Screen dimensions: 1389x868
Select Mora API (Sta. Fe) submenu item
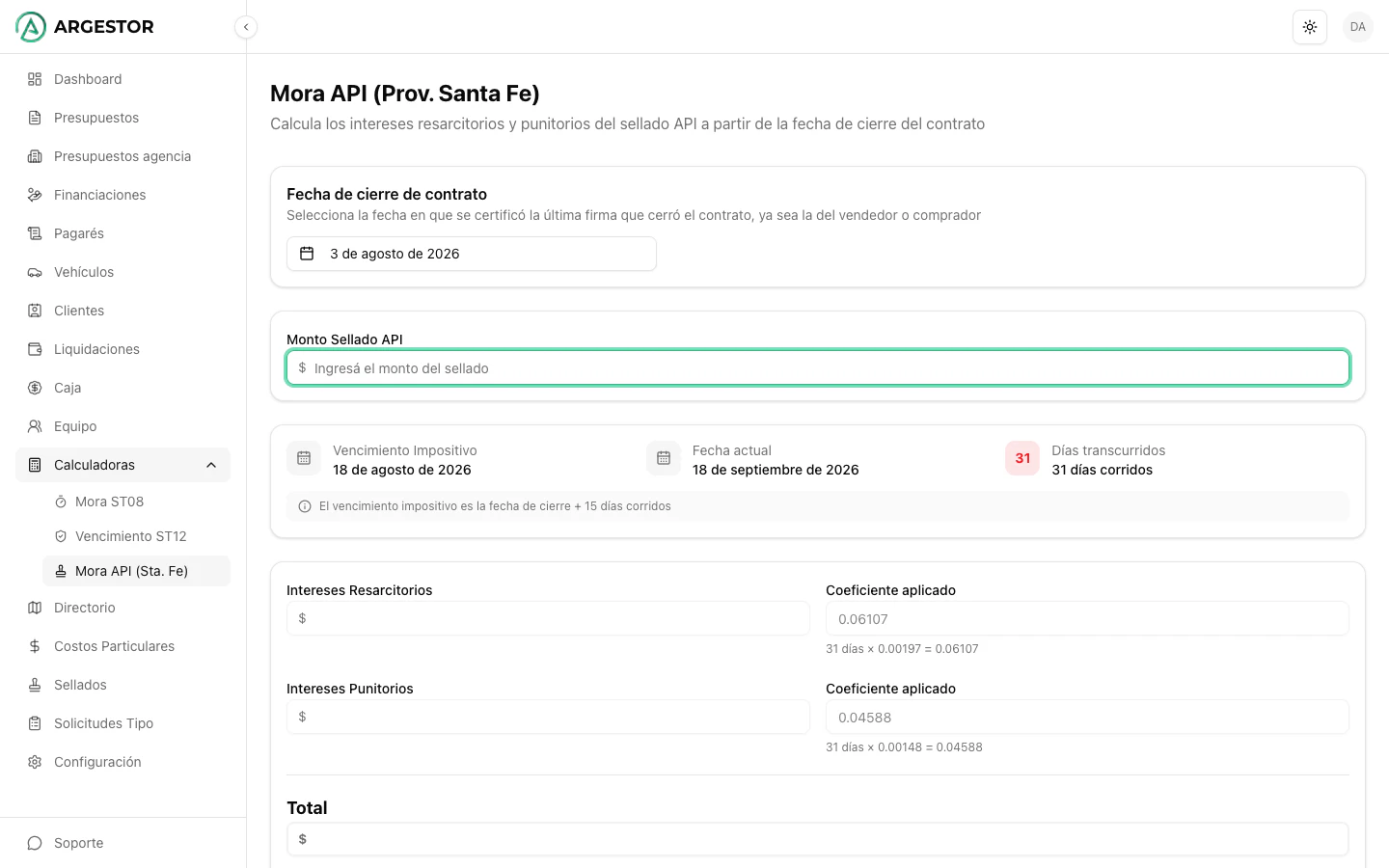(x=136, y=571)
